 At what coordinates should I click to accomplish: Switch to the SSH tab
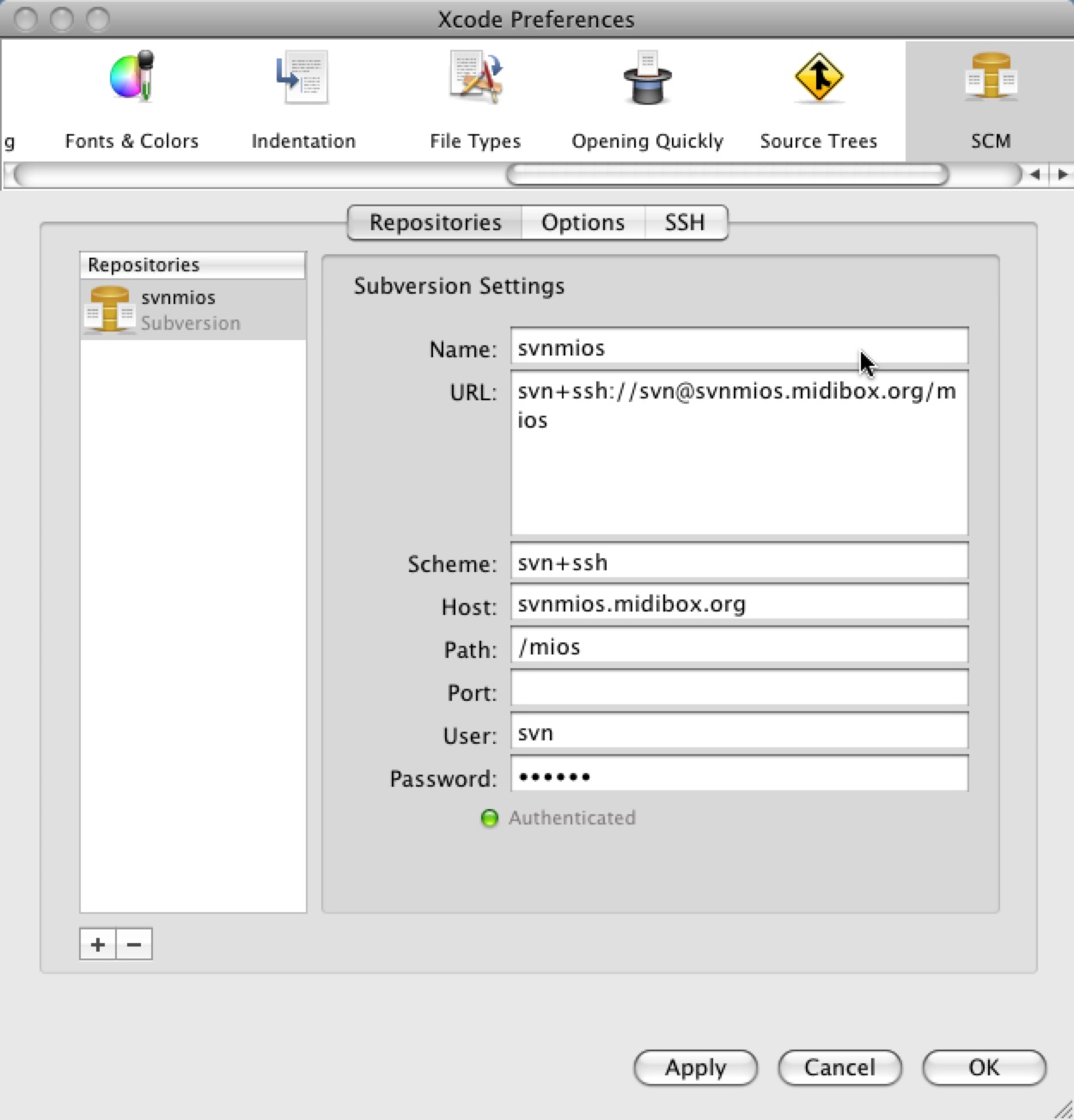click(x=685, y=222)
